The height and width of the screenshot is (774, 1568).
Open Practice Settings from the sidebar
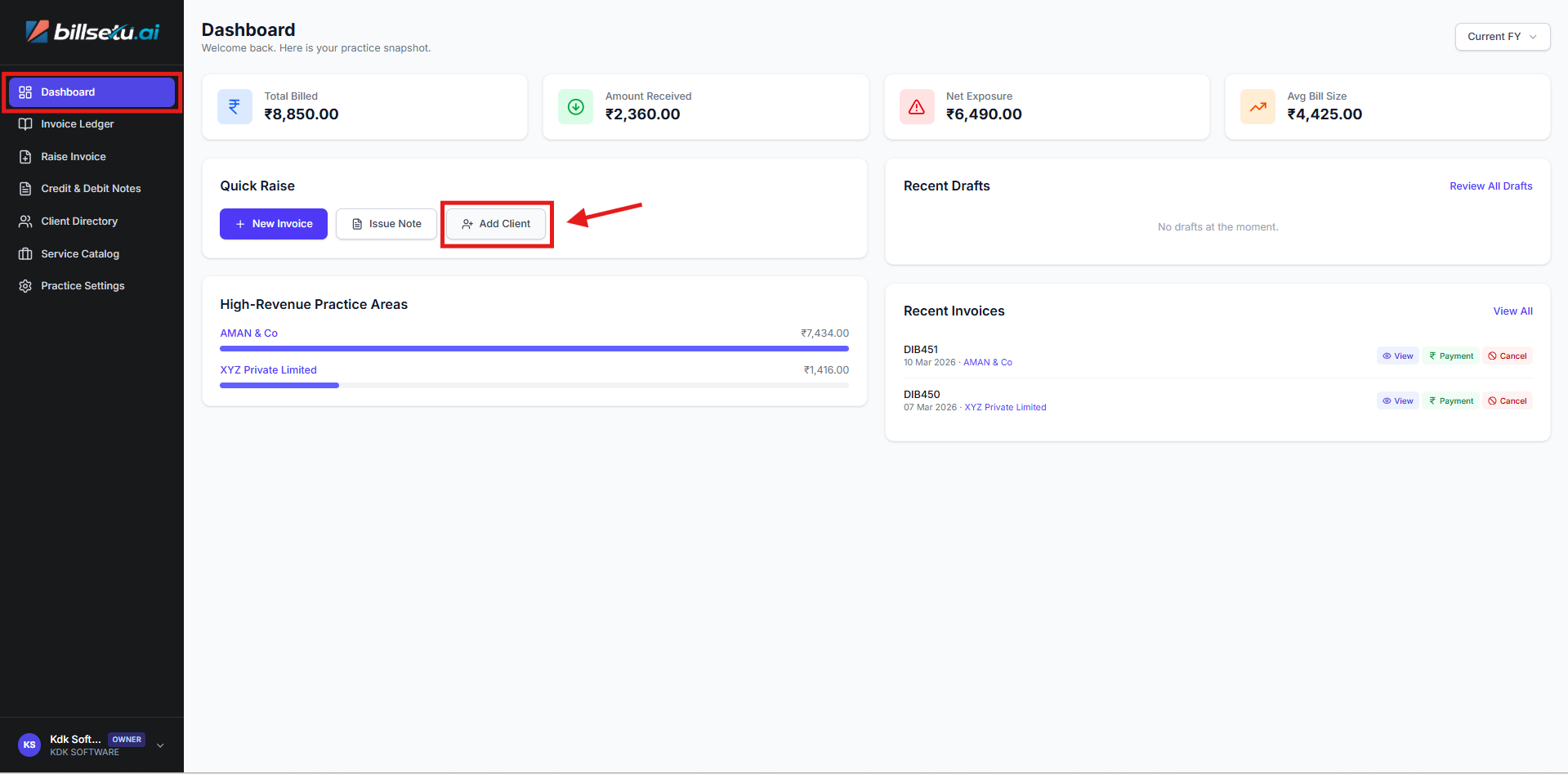point(83,286)
